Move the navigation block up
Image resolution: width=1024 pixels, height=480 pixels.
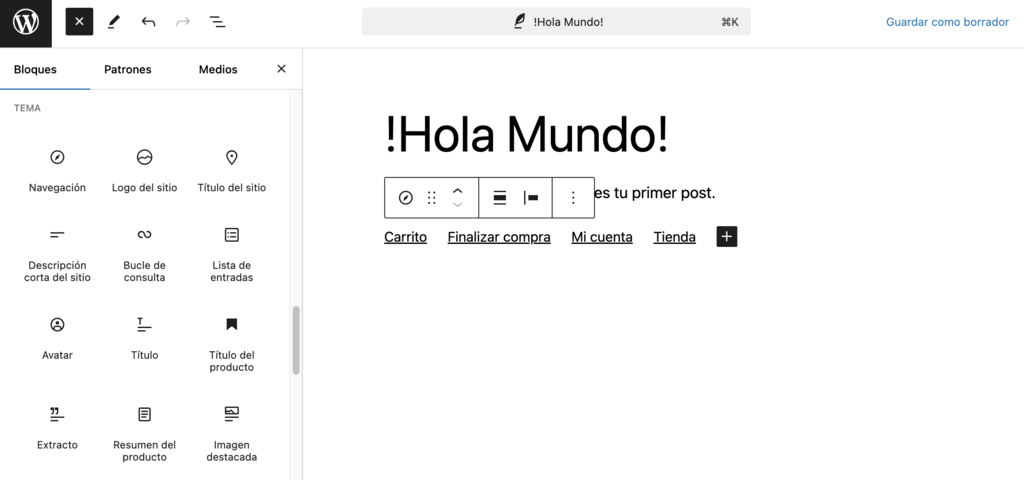tap(457, 190)
